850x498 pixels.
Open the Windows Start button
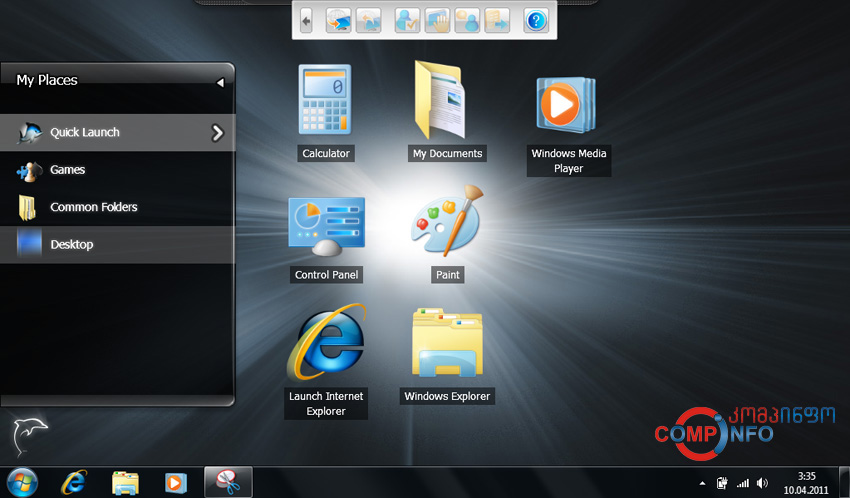(x=22, y=482)
